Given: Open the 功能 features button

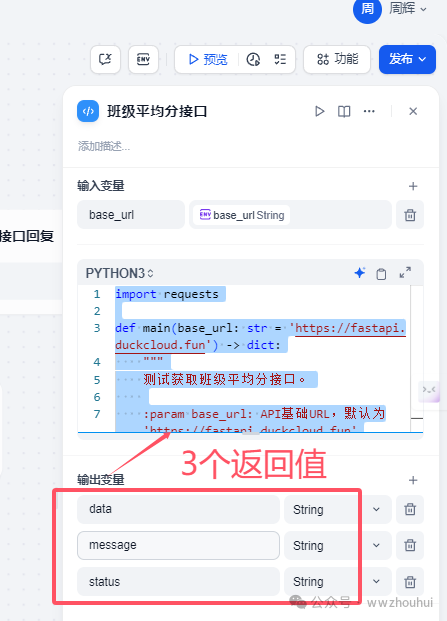Looking at the screenshot, I should point(337,59).
